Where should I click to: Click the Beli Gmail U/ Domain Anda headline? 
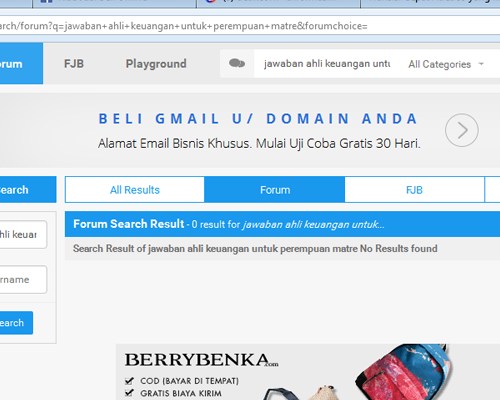tap(258, 119)
